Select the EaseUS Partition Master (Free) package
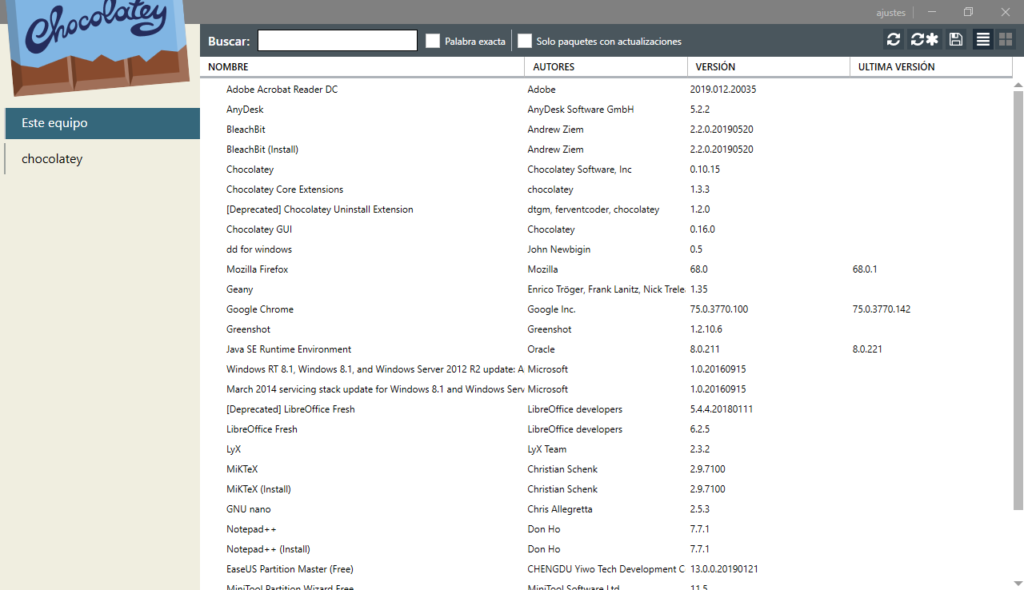 606,569
